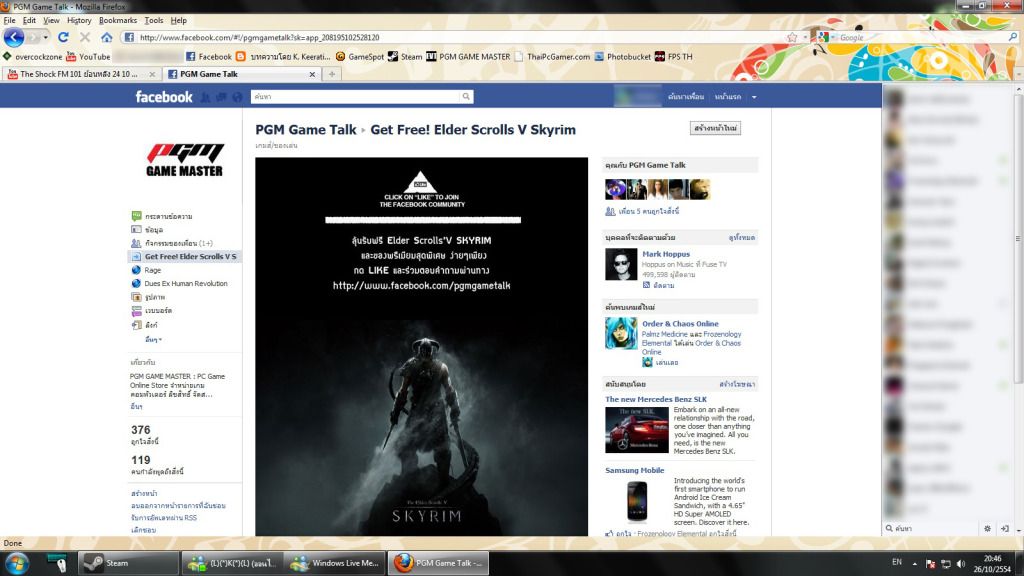Open the navigation history dropdown arrow
The image size is (1024, 576).
[44, 38]
